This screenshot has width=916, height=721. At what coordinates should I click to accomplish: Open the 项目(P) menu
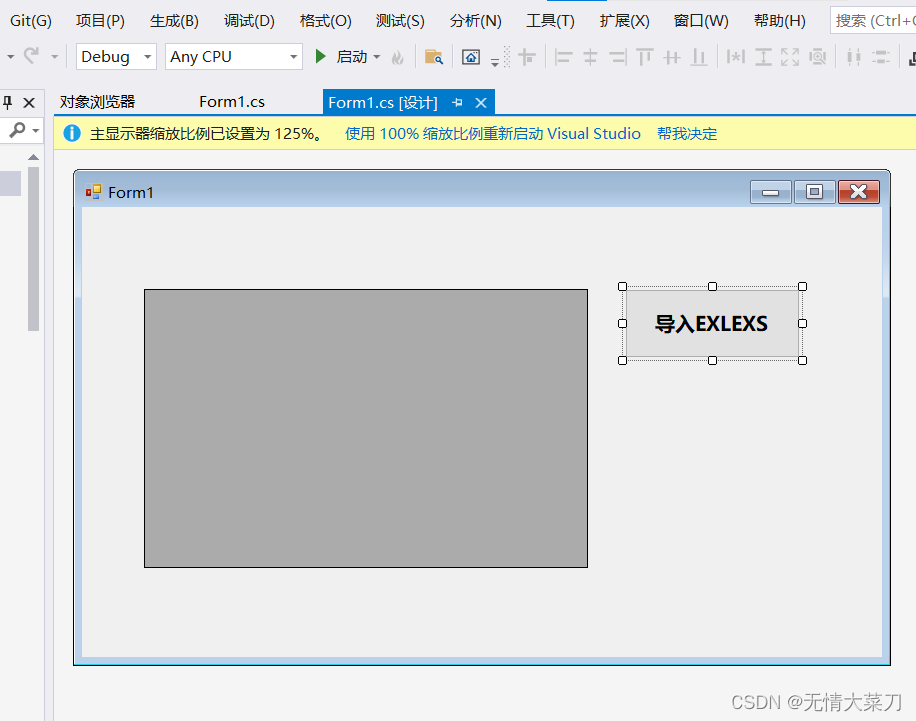[x=100, y=21]
